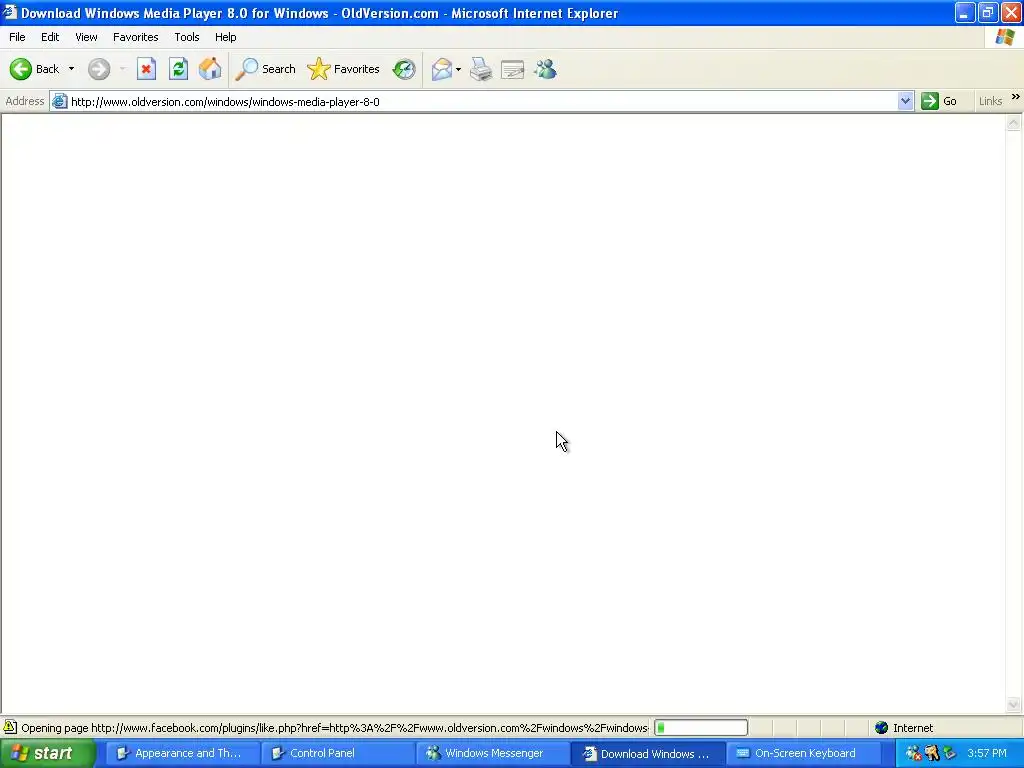1024x768 pixels.
Task: Click the Go button
Action: [x=940, y=101]
